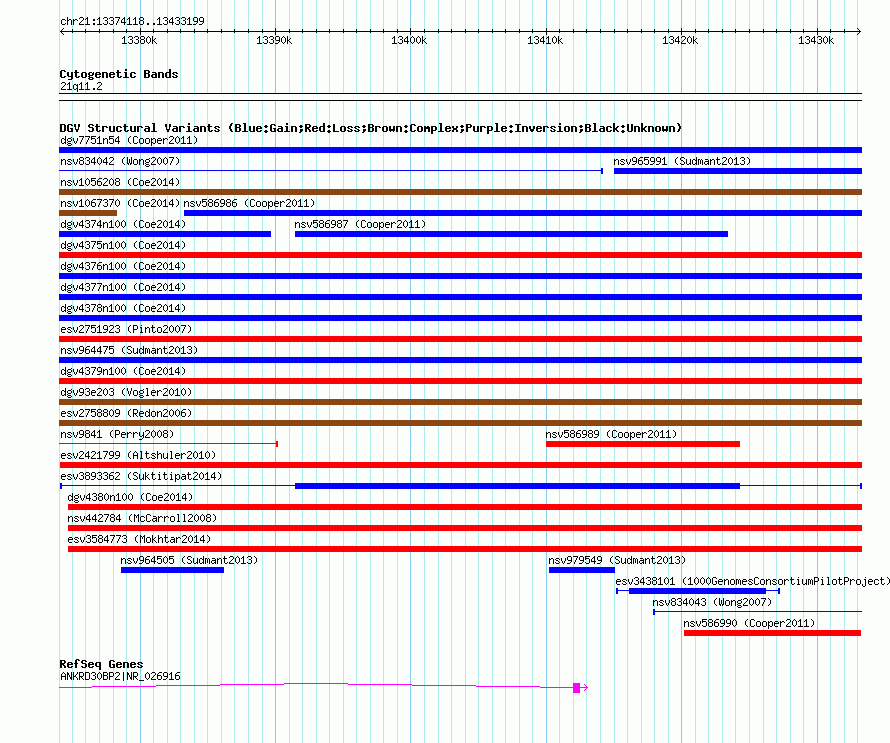Click the chr21:13374118..13433199 coordinates text

(x=132, y=21)
